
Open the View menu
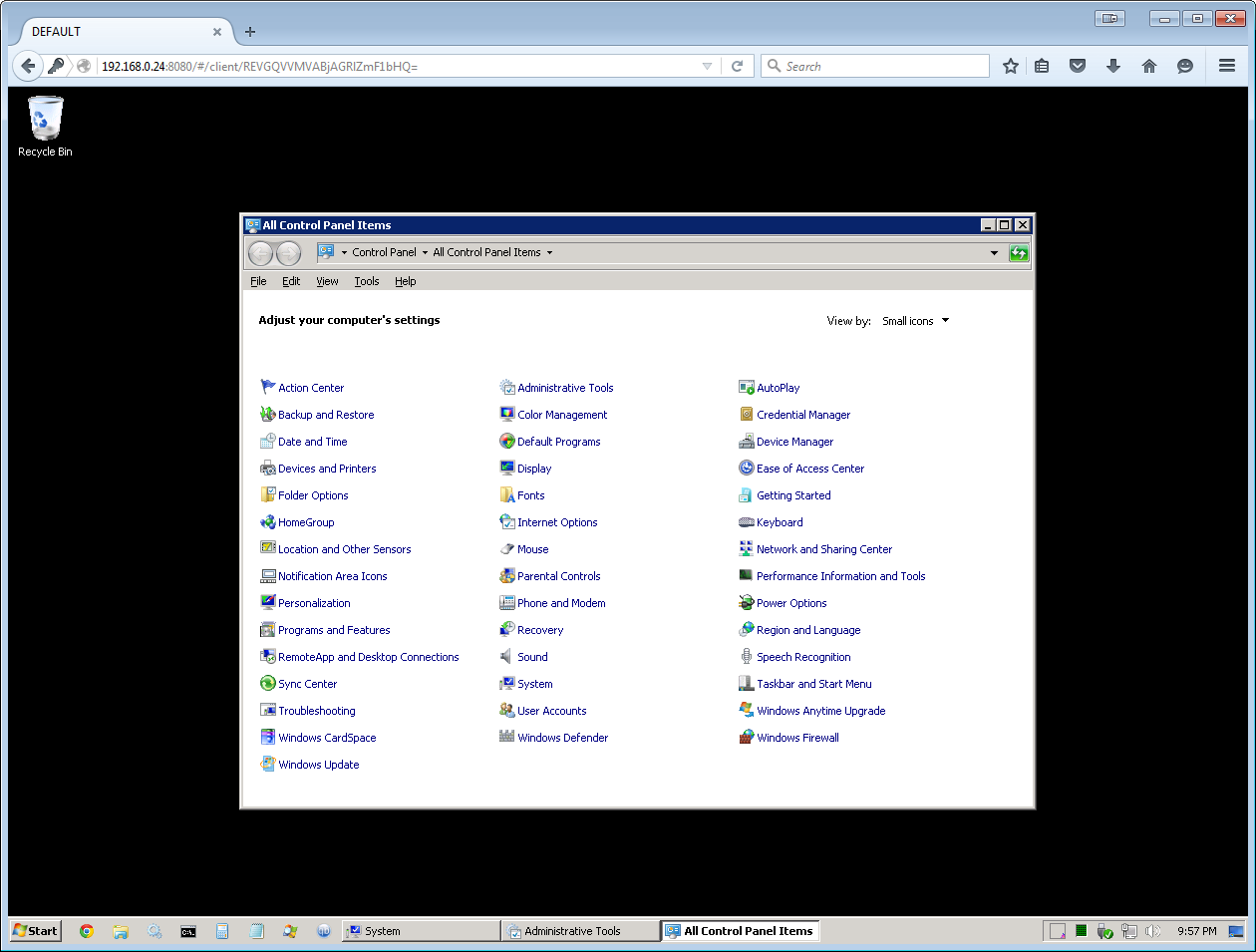(327, 281)
